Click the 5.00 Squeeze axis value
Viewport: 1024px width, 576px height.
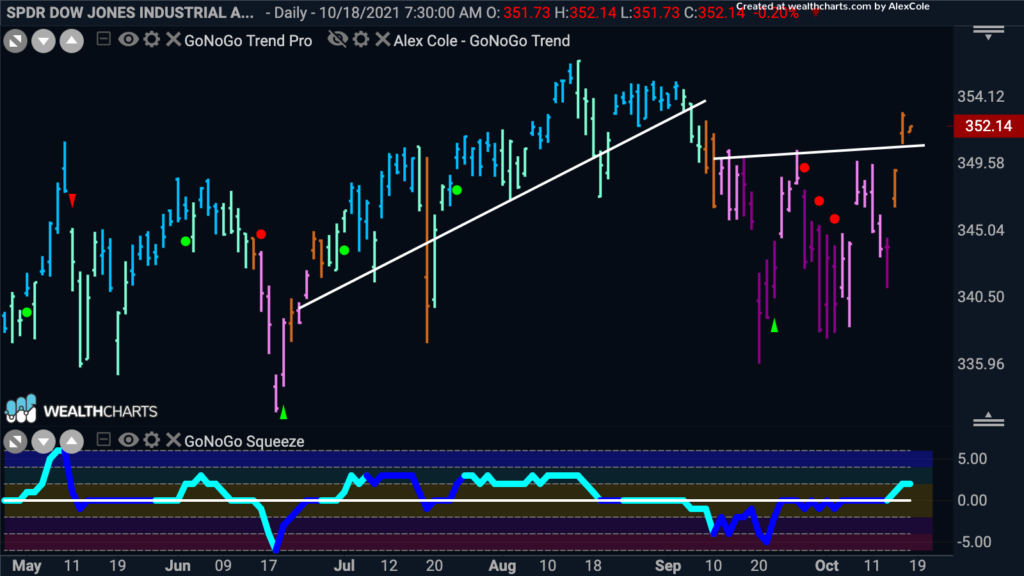(x=972, y=459)
